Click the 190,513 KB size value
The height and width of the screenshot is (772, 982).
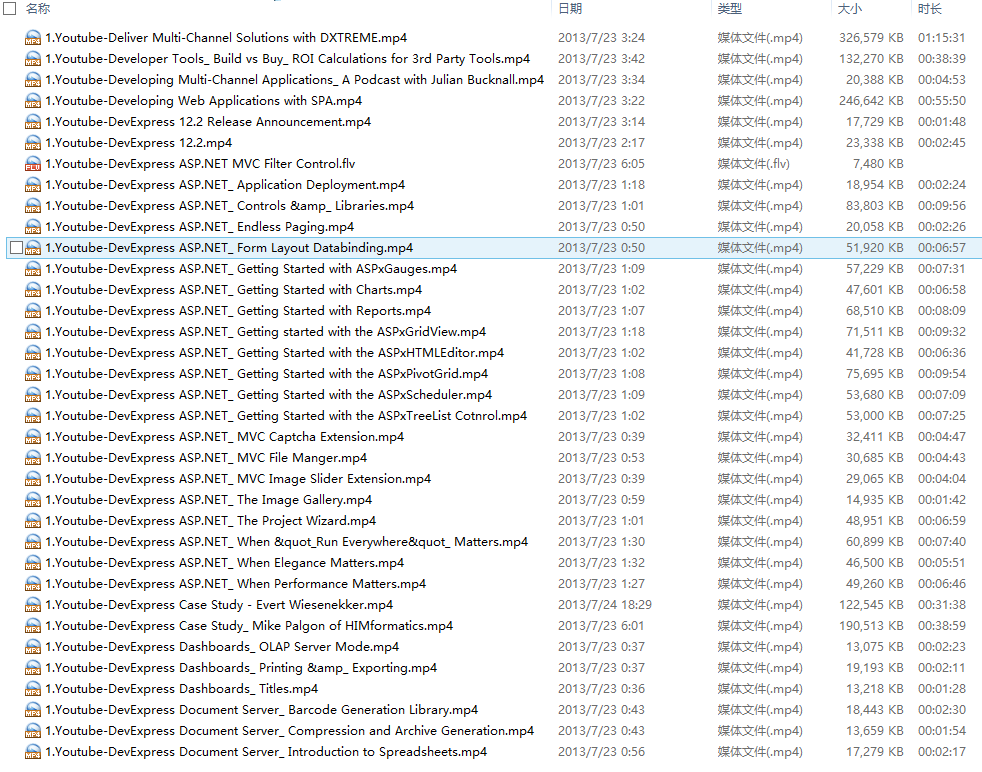(871, 626)
